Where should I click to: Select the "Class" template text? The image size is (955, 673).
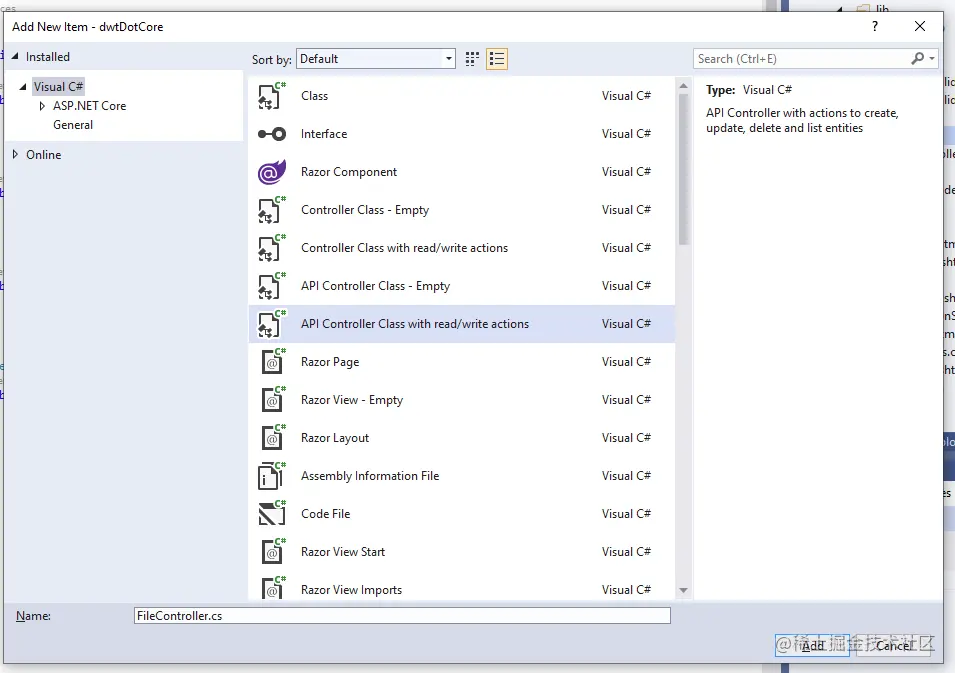click(314, 96)
